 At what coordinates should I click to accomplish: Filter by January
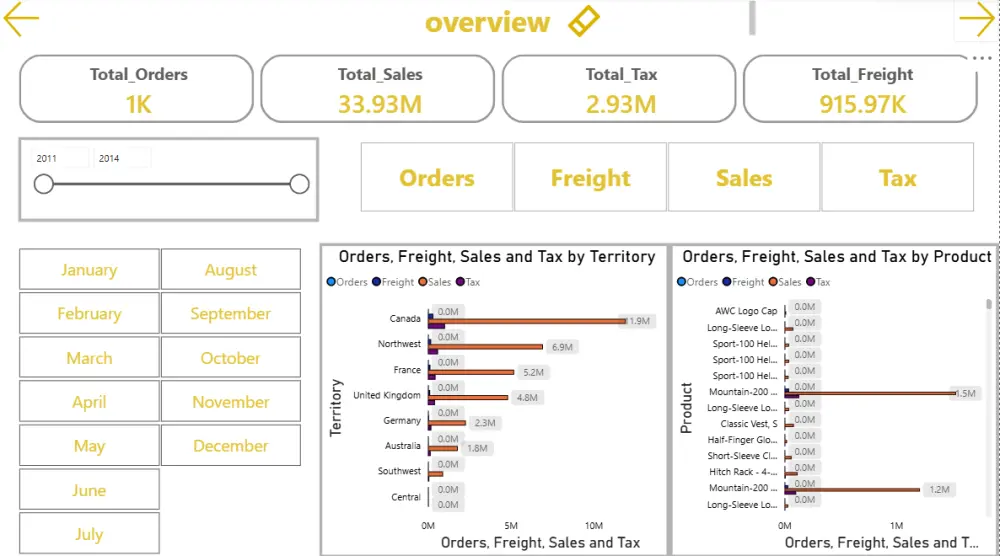(x=89, y=270)
